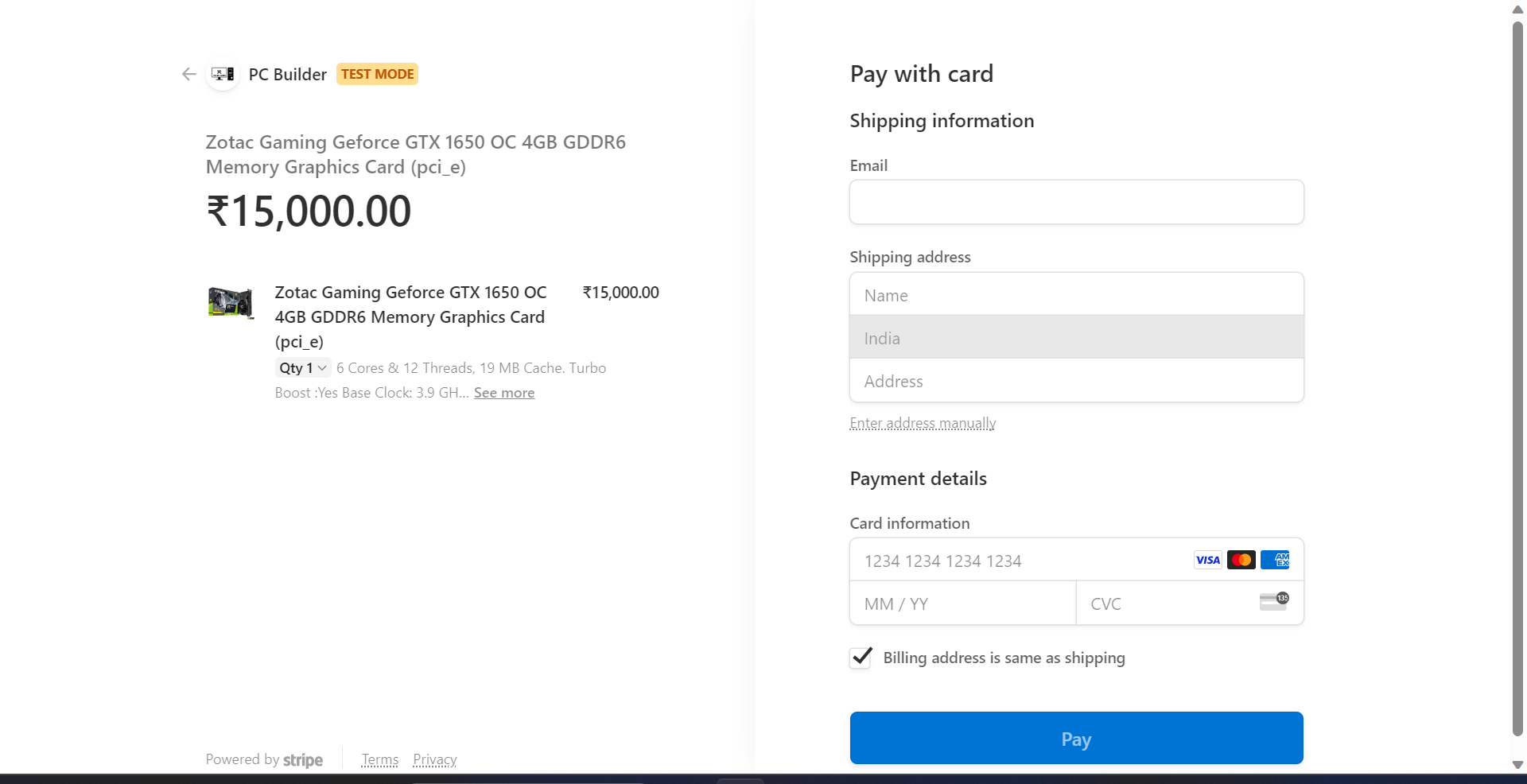Select the Visa card icon
Screen dimensions: 1527x784
tap(1206, 560)
